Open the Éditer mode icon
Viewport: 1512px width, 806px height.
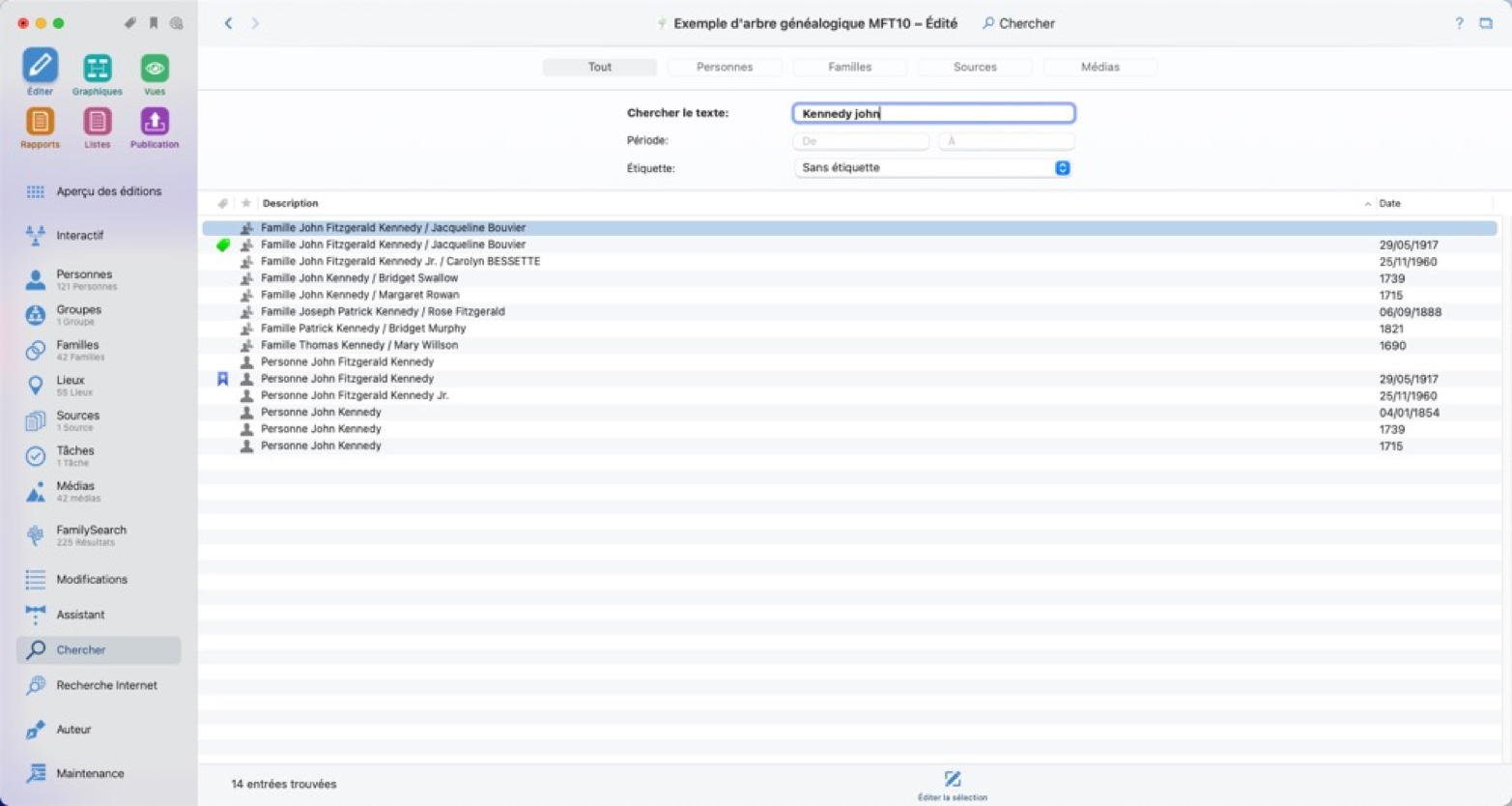(x=40, y=66)
